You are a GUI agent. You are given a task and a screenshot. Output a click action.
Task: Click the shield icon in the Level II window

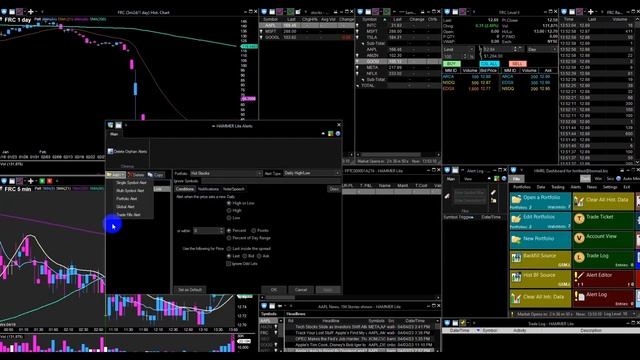point(447,12)
